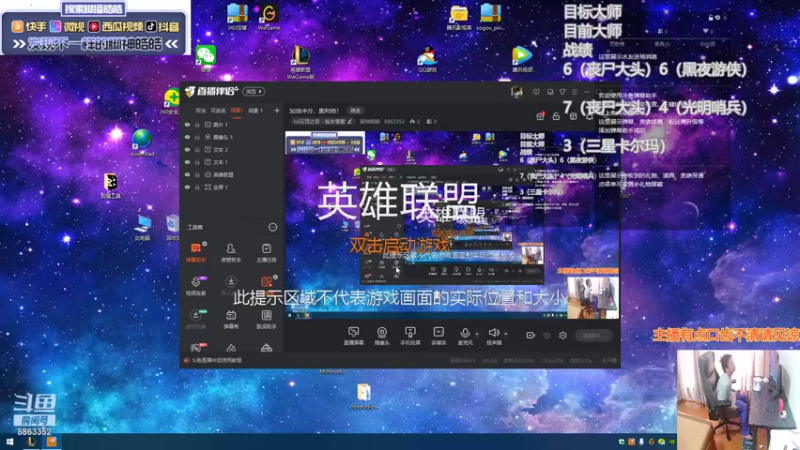Open the 歌词助手 lyrics tool
Image resolution: width=800 pixels, height=450 pixels.
click(266, 319)
